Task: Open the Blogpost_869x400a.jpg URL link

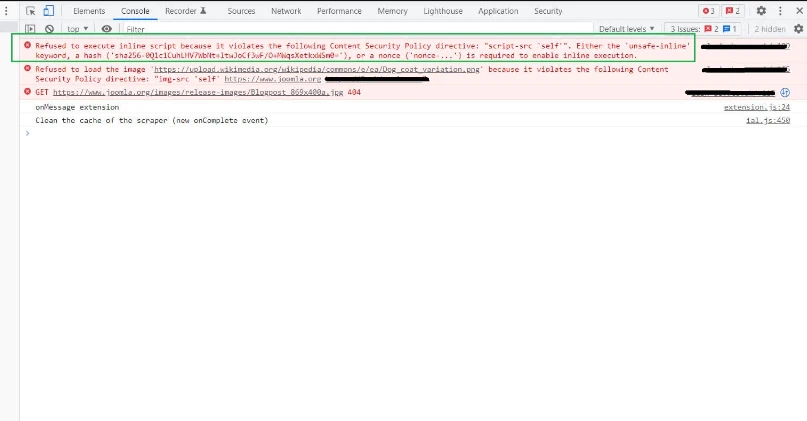Action: pos(198,92)
